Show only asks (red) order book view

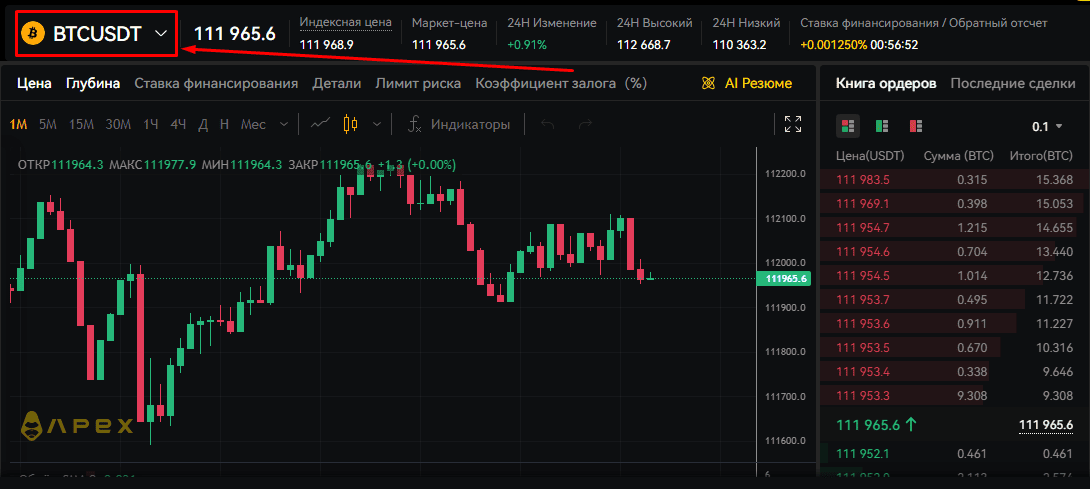click(916, 126)
